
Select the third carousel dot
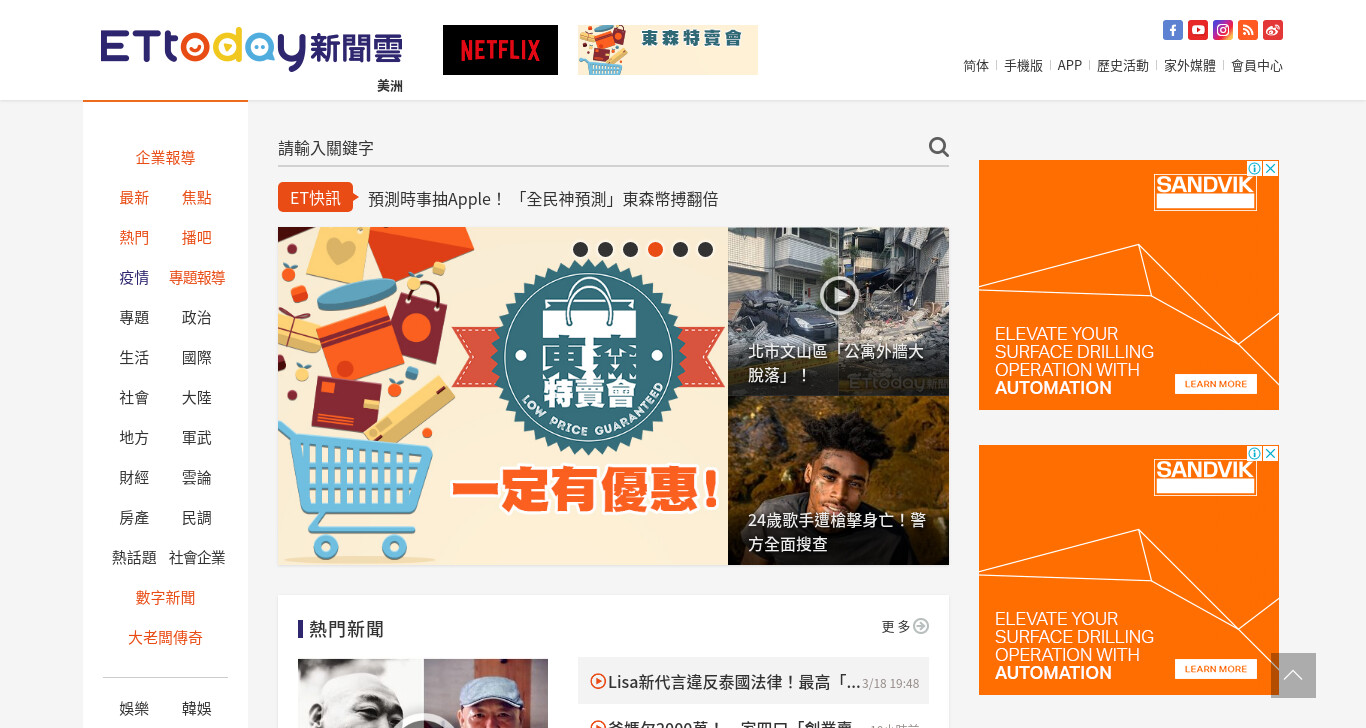point(630,249)
